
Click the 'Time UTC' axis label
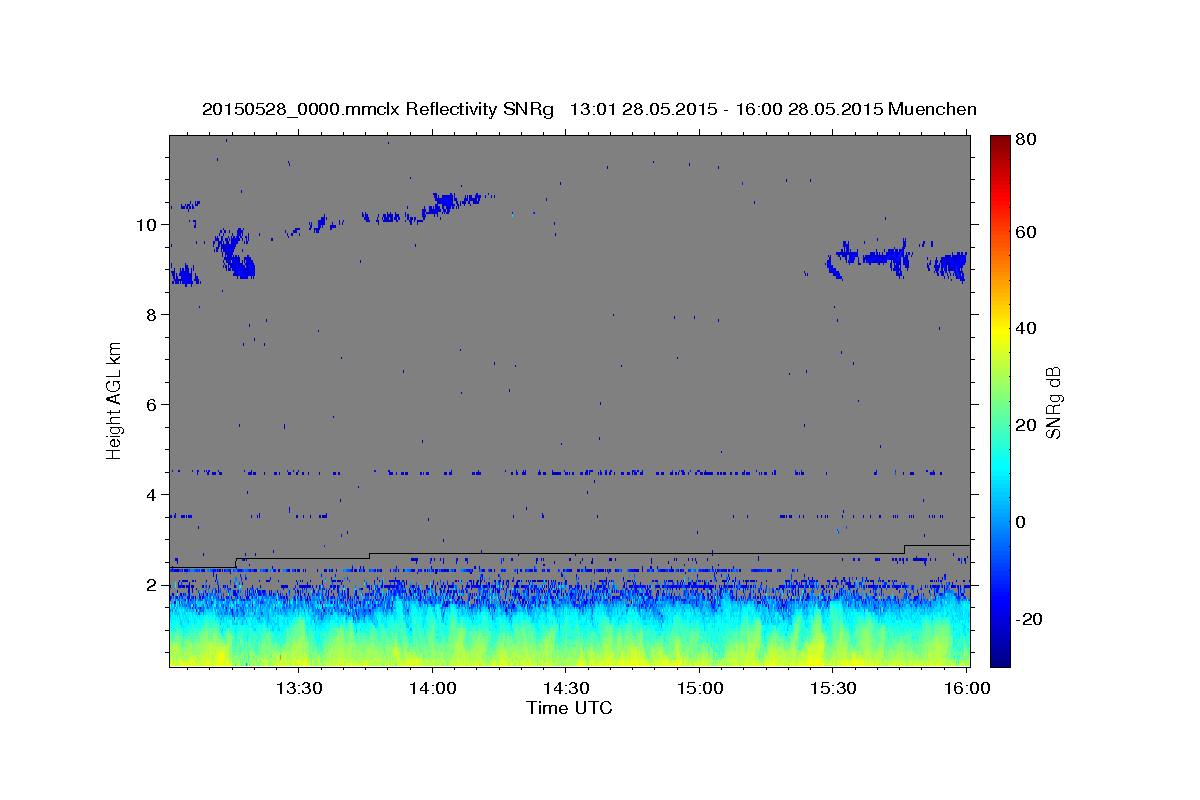pyautogui.click(x=569, y=708)
